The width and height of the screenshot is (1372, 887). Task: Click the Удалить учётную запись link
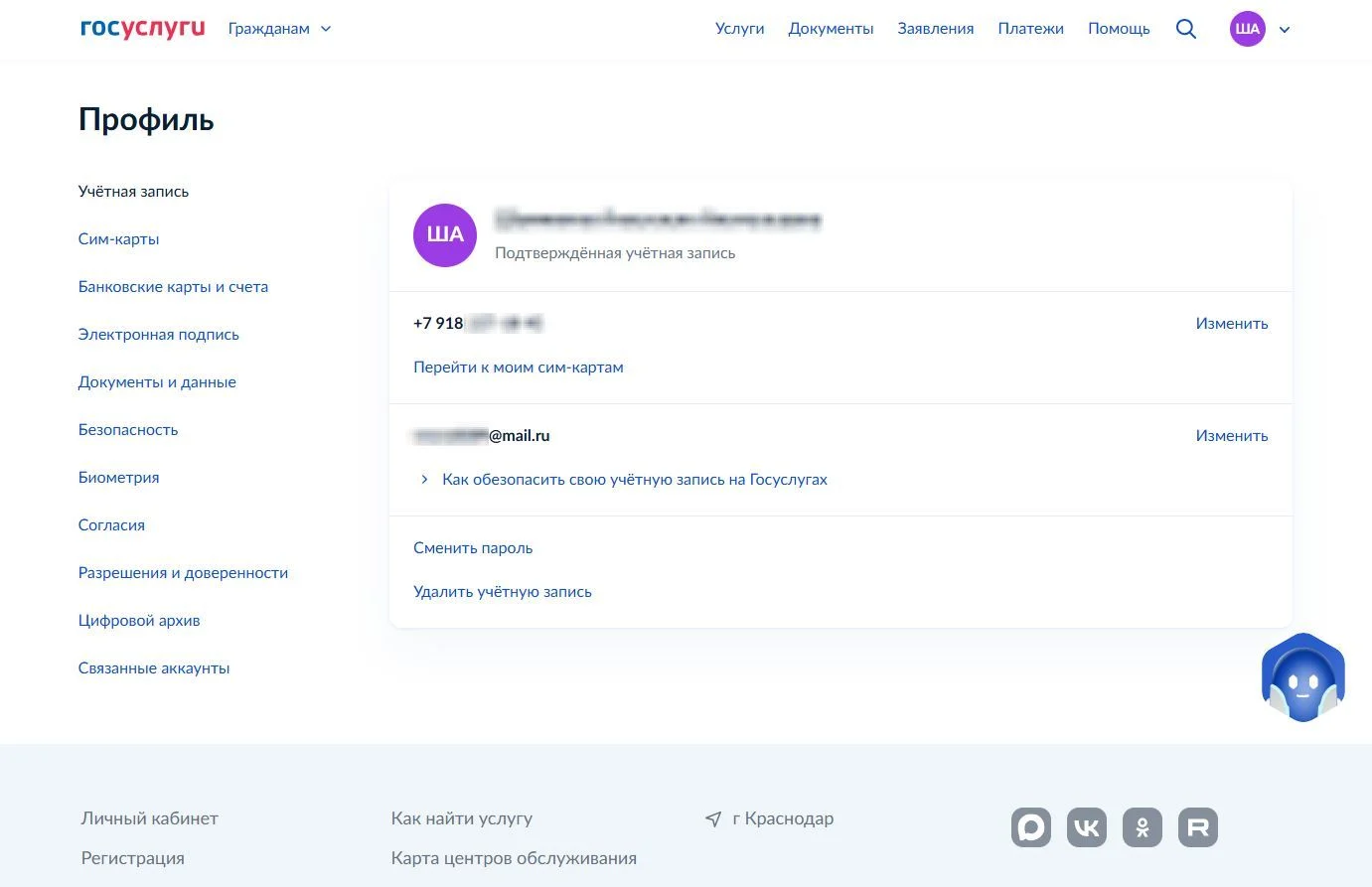point(503,592)
